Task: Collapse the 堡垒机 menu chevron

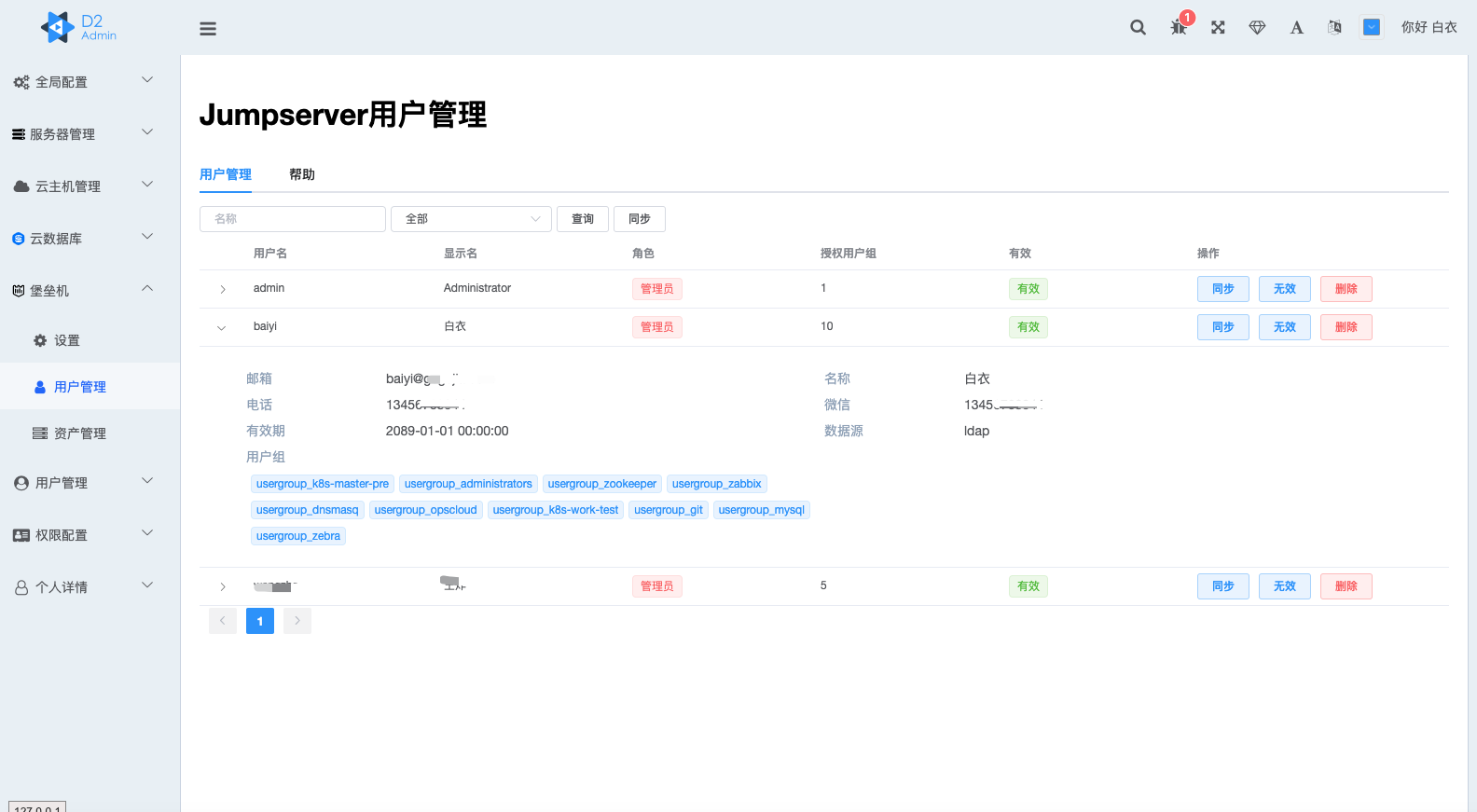Action: (147, 289)
